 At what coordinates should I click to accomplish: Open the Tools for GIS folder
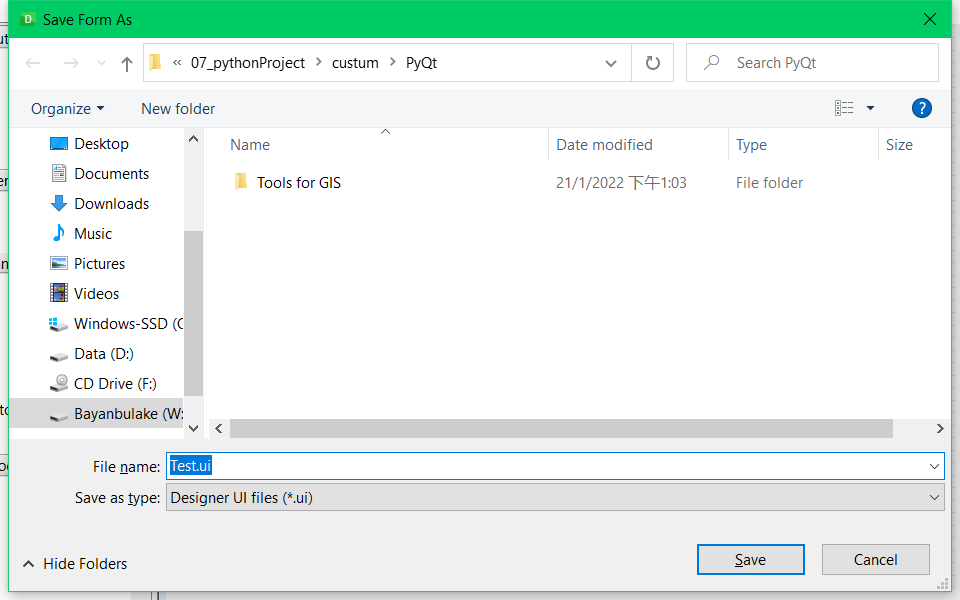tap(298, 182)
